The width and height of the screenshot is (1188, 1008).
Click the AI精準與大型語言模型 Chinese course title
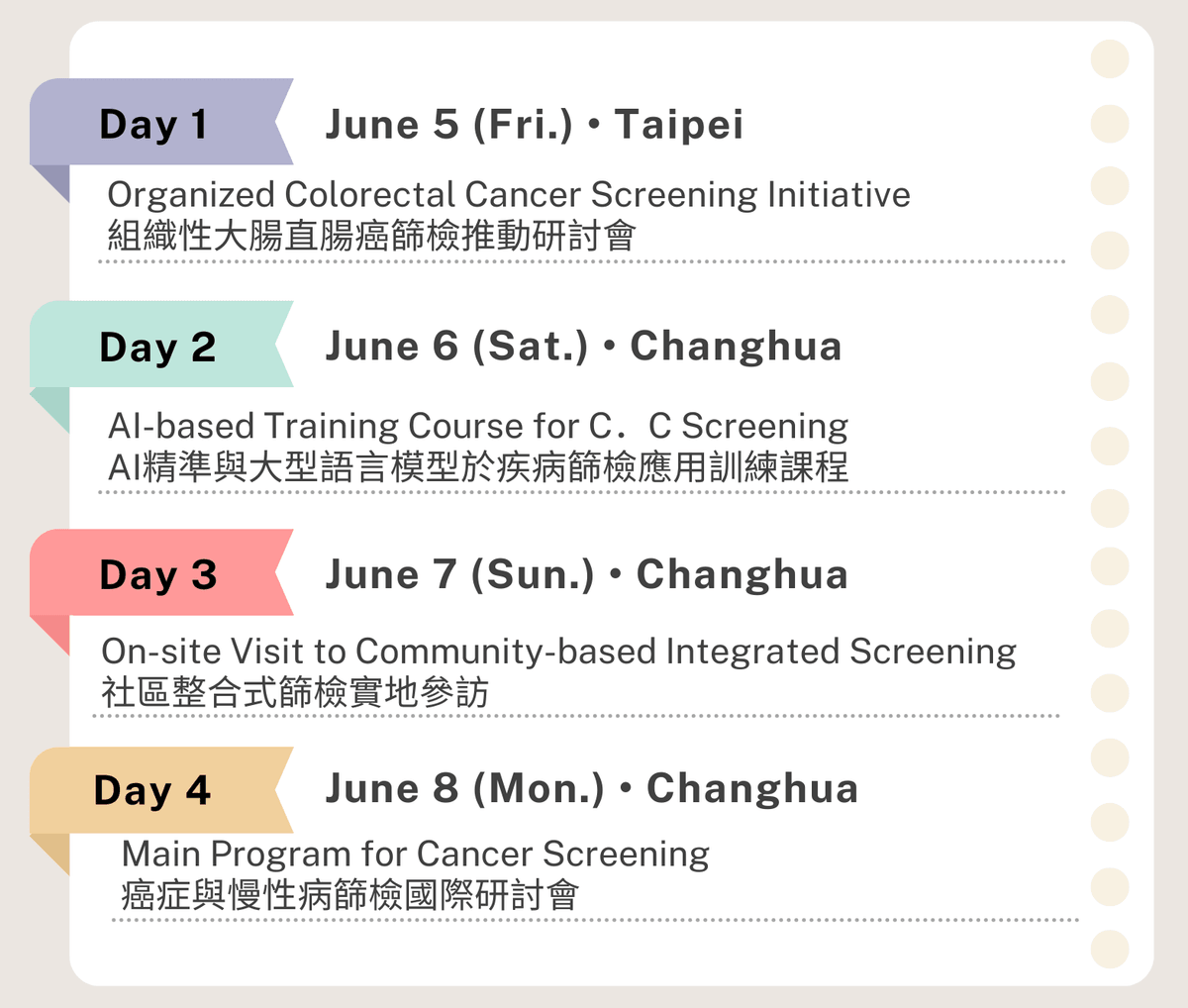point(477,466)
